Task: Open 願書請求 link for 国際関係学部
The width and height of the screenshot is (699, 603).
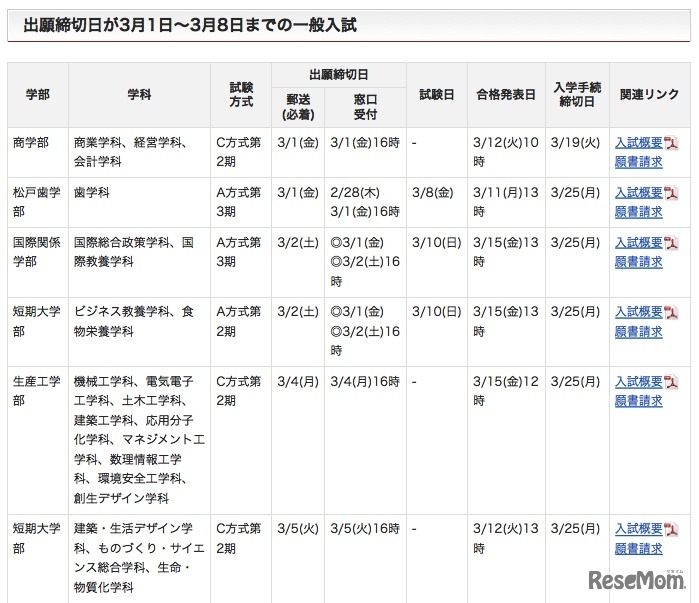Action: [639, 262]
